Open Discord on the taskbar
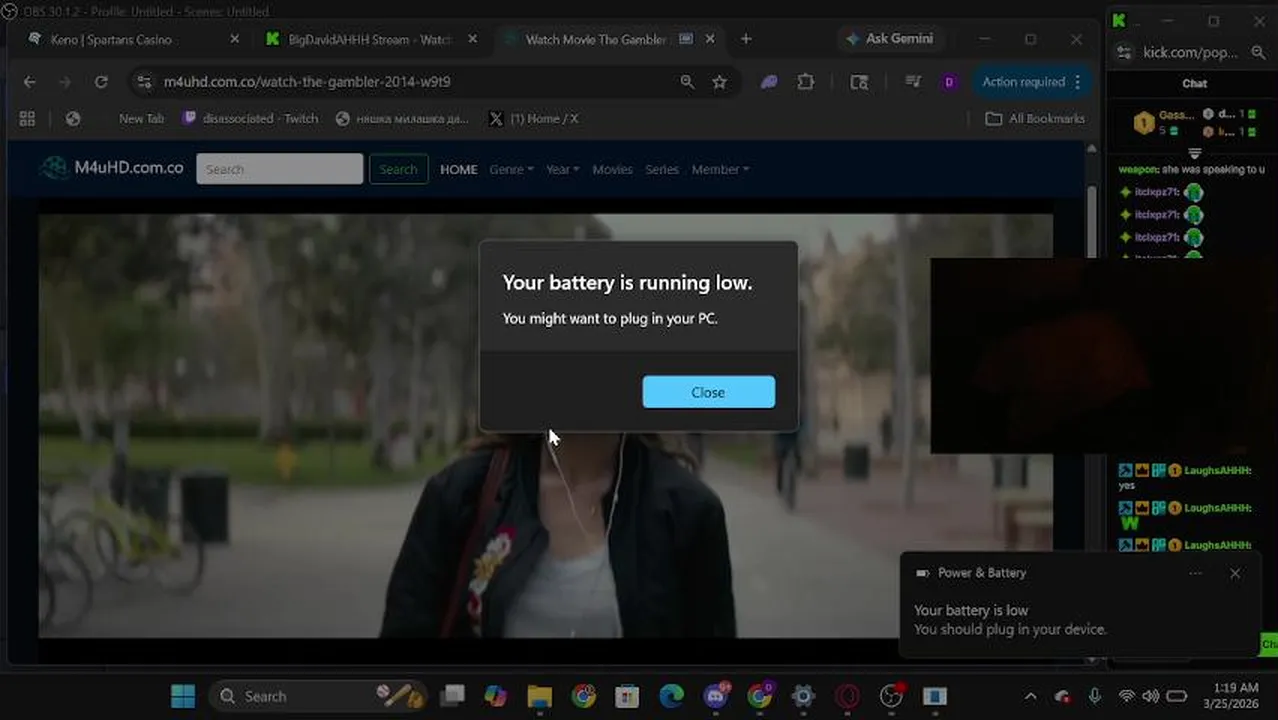Viewport: 1278px width, 720px height. 716,696
